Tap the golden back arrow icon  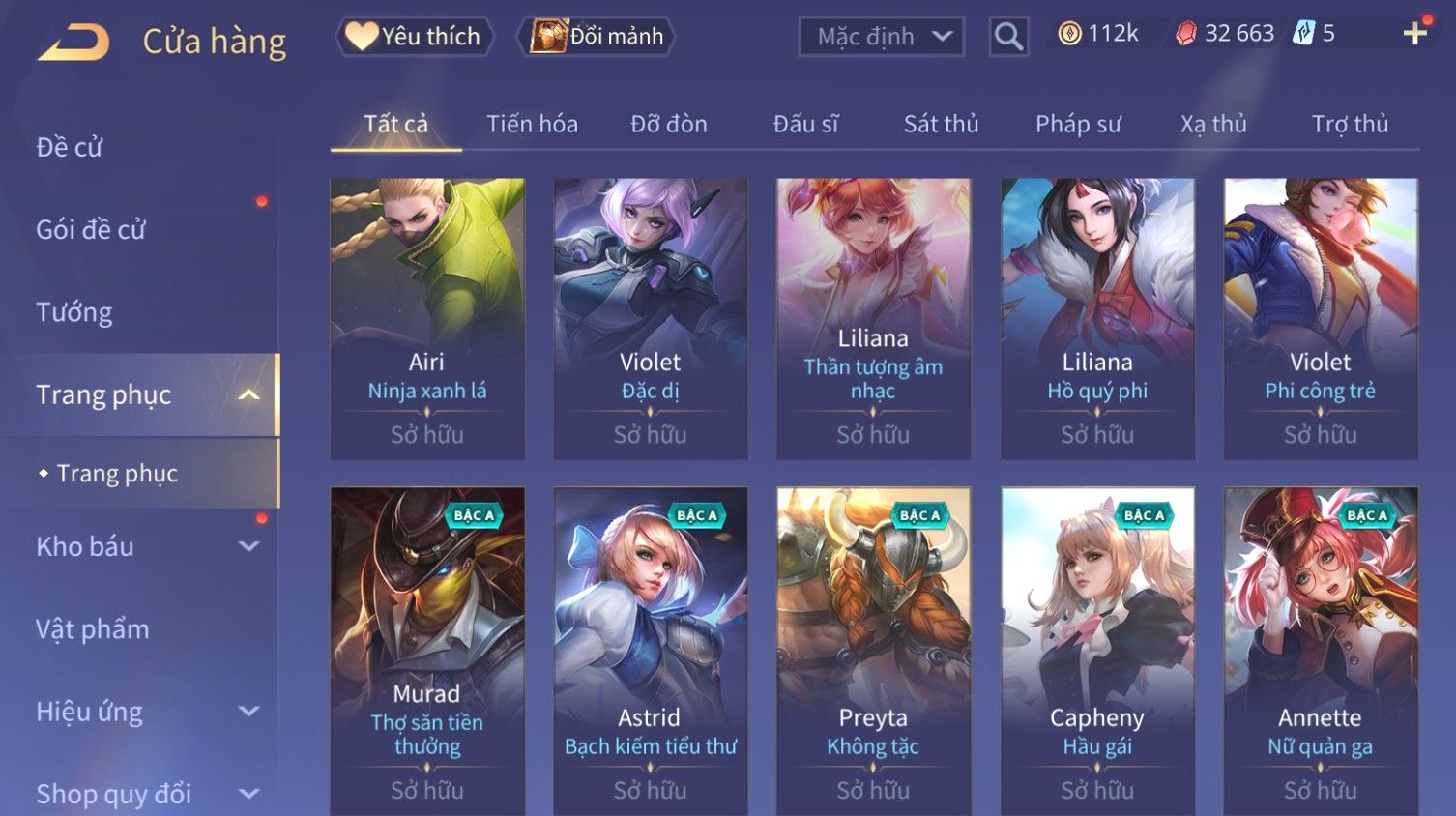click(74, 43)
